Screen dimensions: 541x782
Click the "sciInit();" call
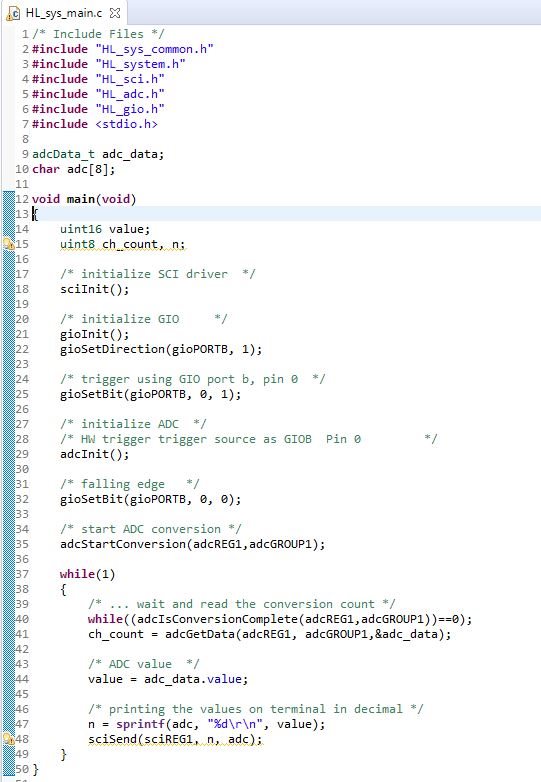94,289
